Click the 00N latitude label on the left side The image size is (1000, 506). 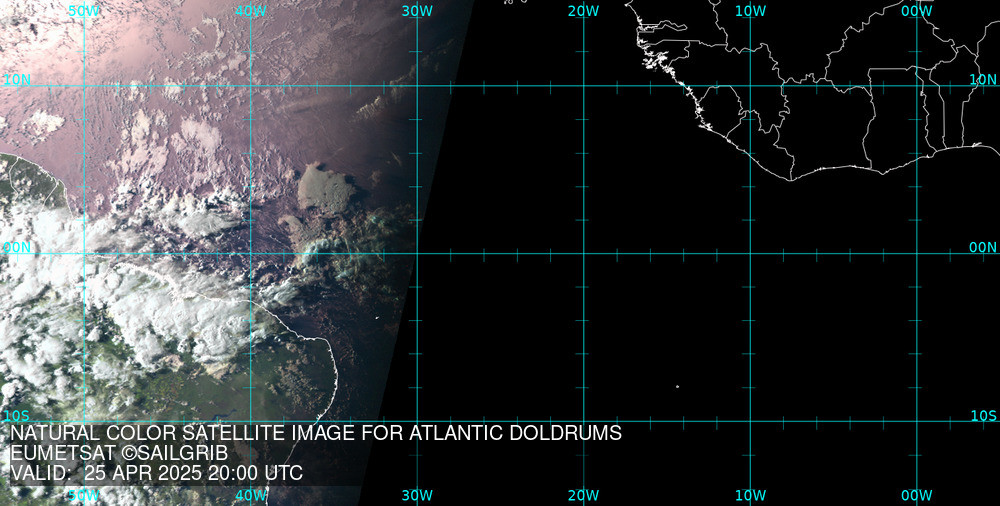pos(17,248)
